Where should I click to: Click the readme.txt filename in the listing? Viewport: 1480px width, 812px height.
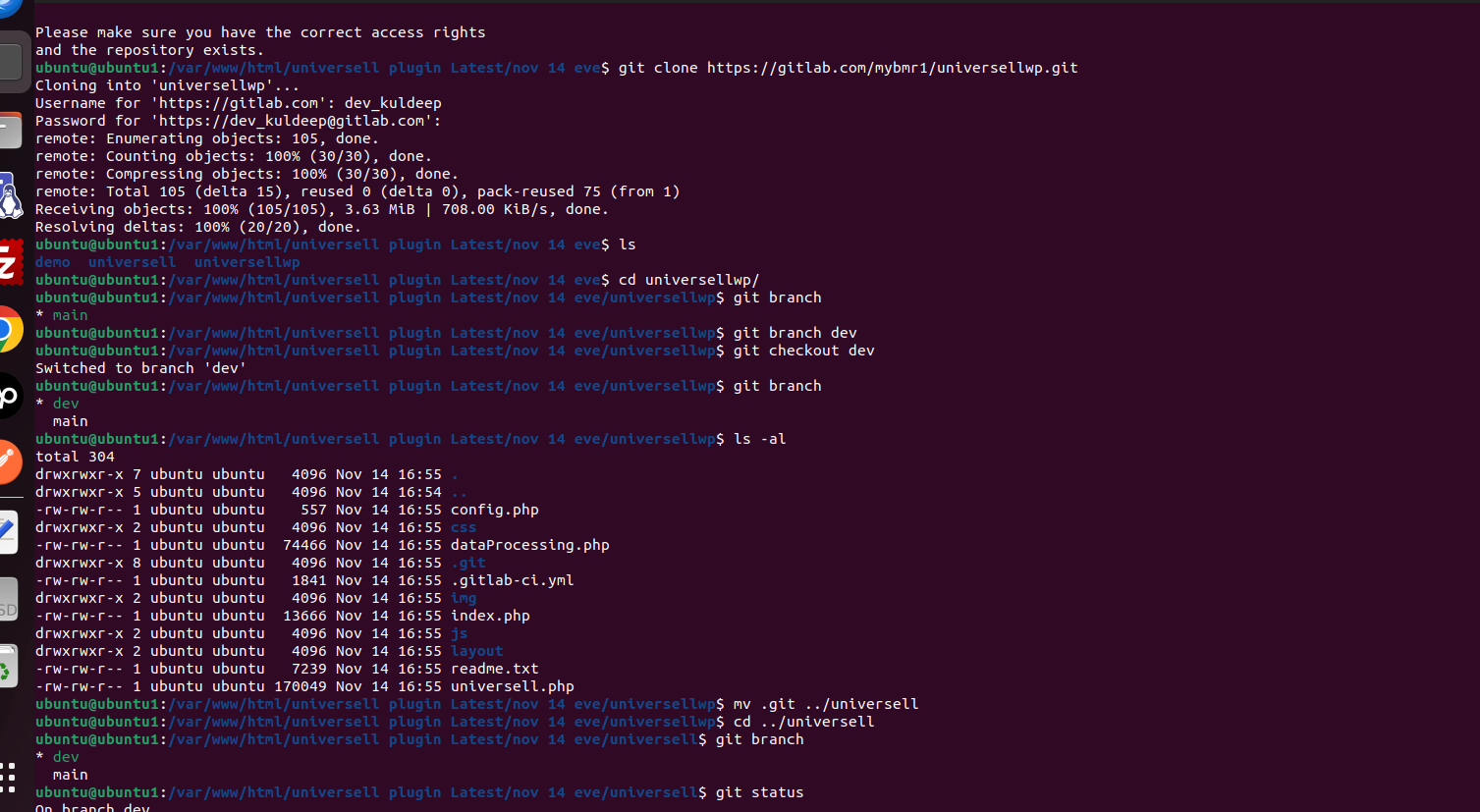click(494, 669)
